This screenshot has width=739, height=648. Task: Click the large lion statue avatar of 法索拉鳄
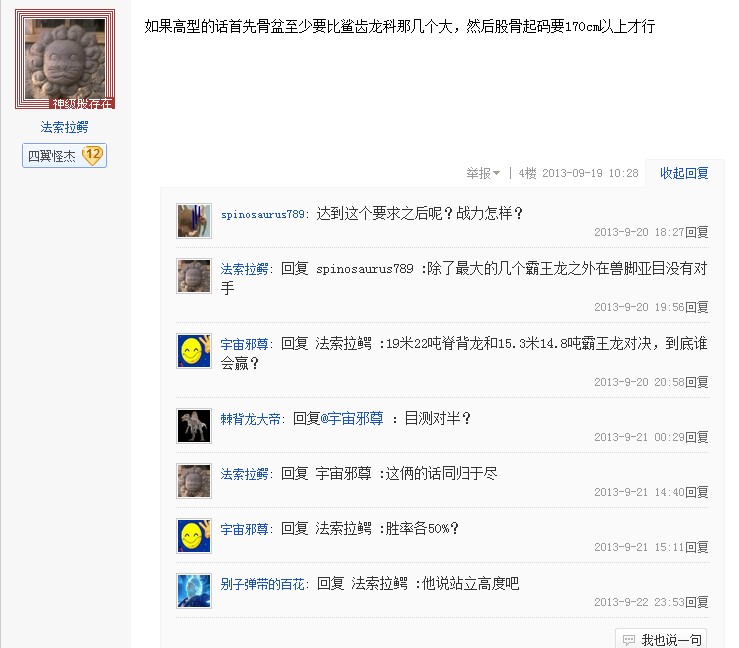point(65,59)
